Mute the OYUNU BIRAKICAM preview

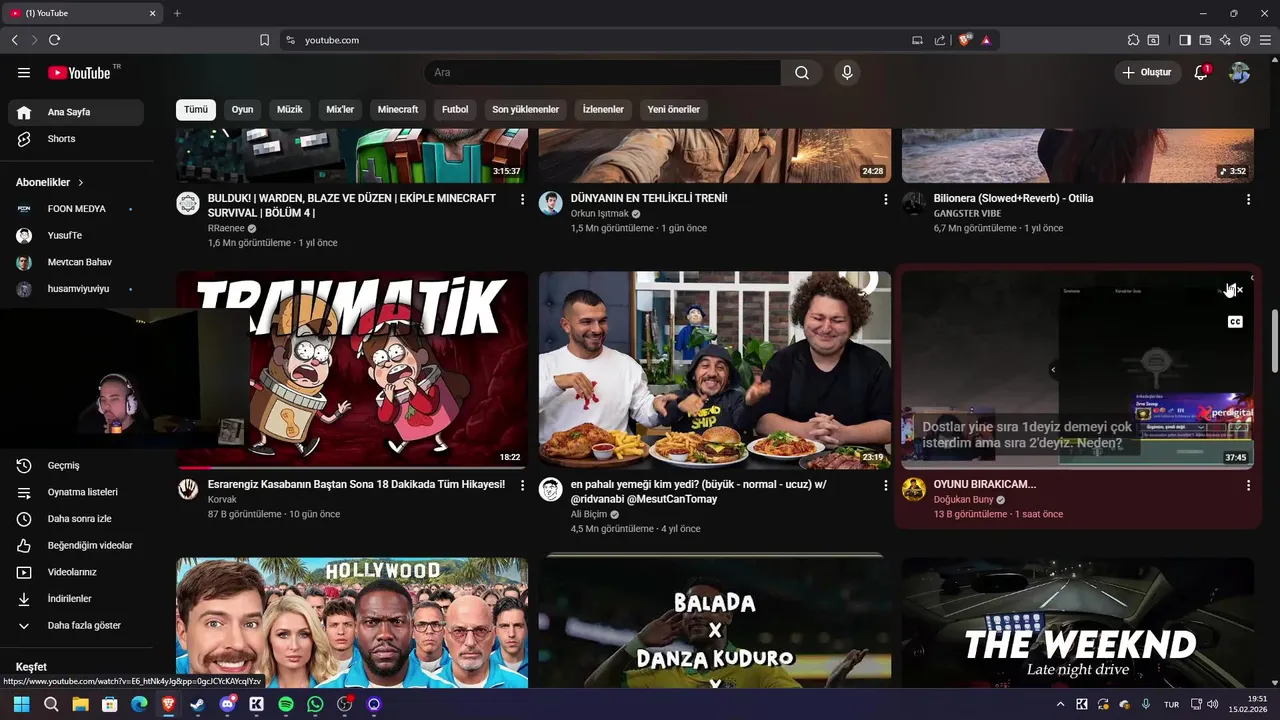tap(1235, 290)
